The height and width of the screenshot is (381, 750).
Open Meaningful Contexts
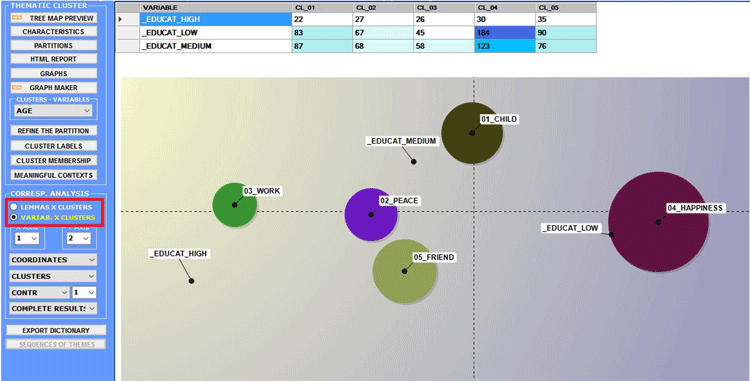point(54,175)
